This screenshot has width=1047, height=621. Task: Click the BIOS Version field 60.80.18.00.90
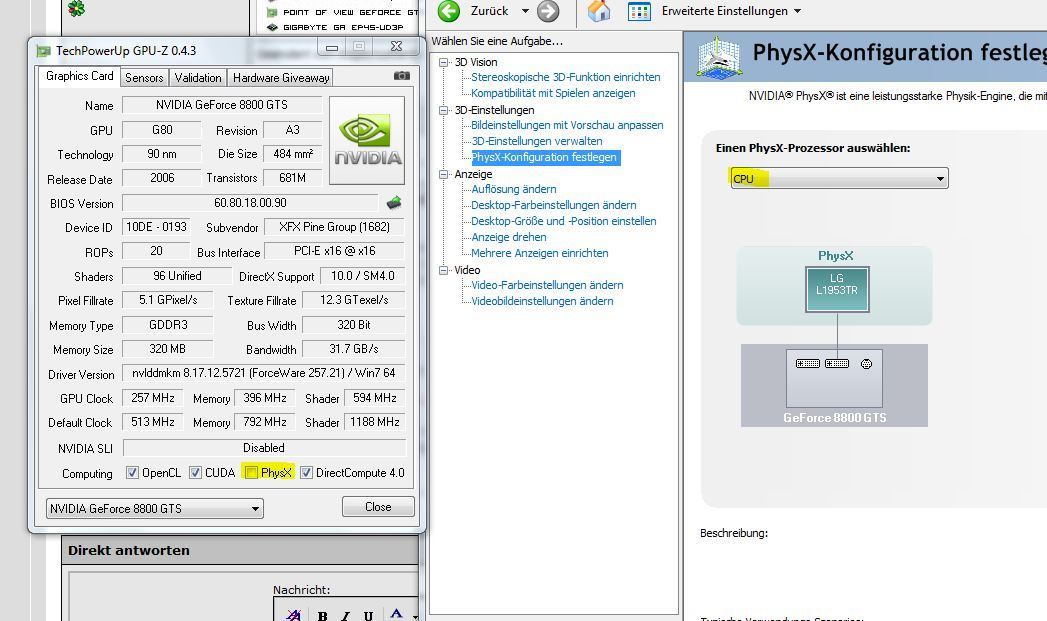click(x=250, y=202)
